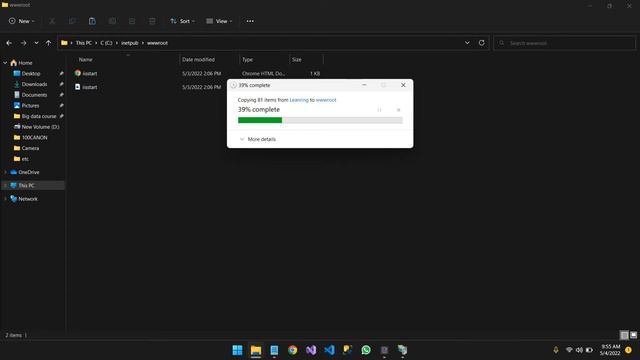
Task: Click C (C:) in the address path
Action: coord(106,43)
